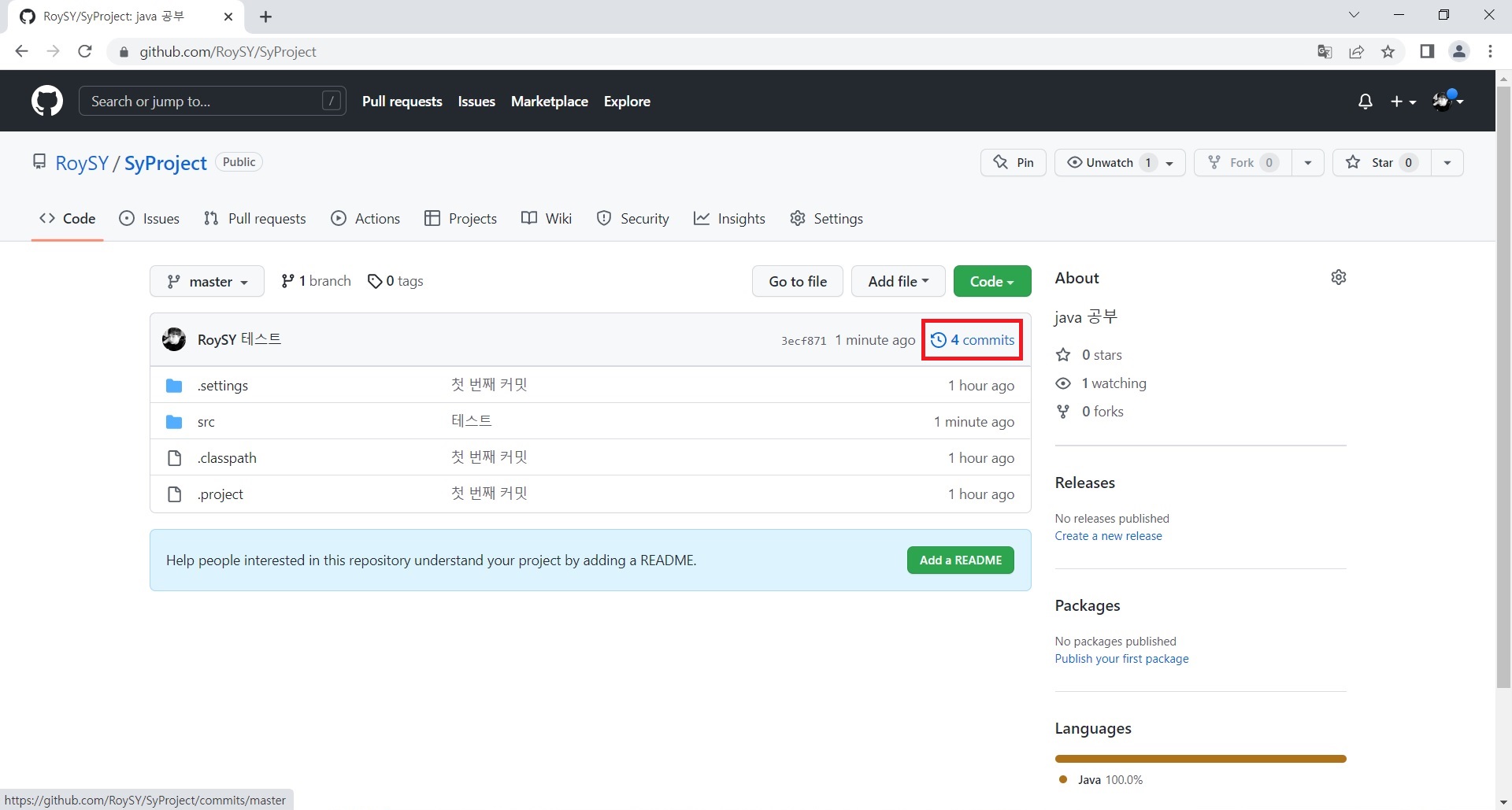Click the .classpath file icon
1512x810 pixels.
[x=175, y=458]
